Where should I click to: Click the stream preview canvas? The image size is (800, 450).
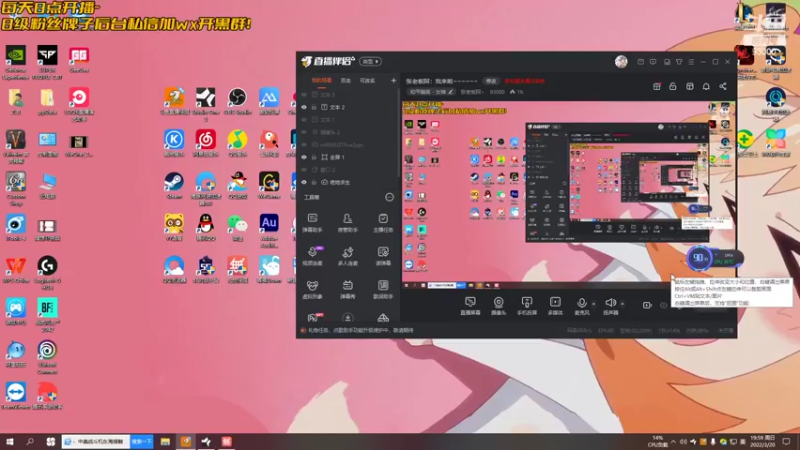tap(569, 195)
